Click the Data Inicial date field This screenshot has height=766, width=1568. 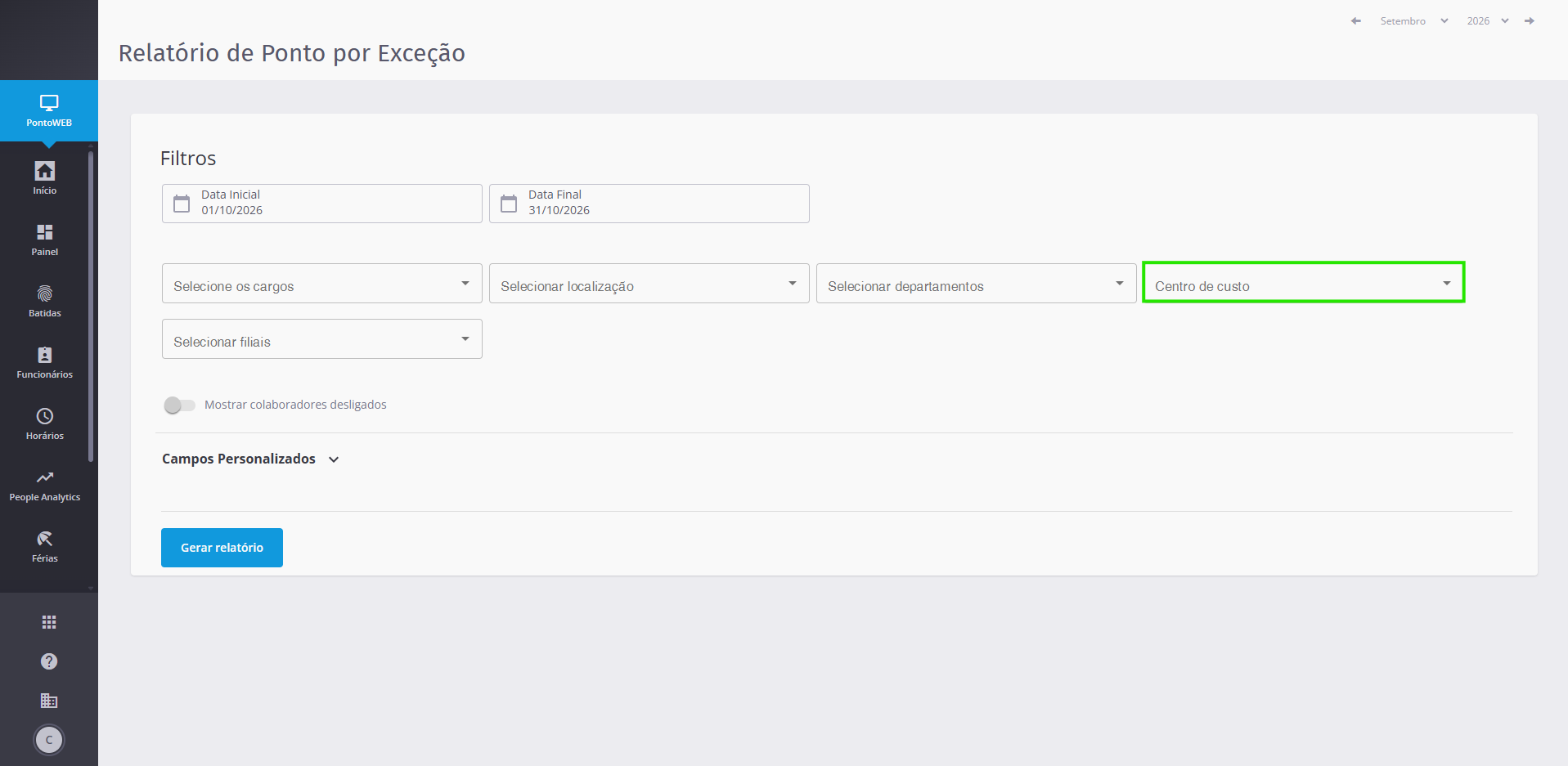coord(322,204)
